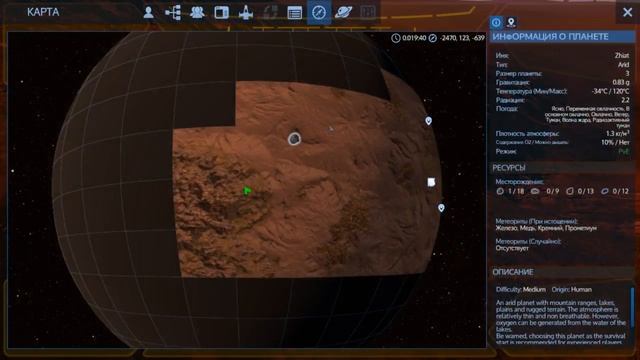Viewport: 640px width, 360px height.
Task: Select the upper waypoint pin at planet edge
Action: point(428,121)
